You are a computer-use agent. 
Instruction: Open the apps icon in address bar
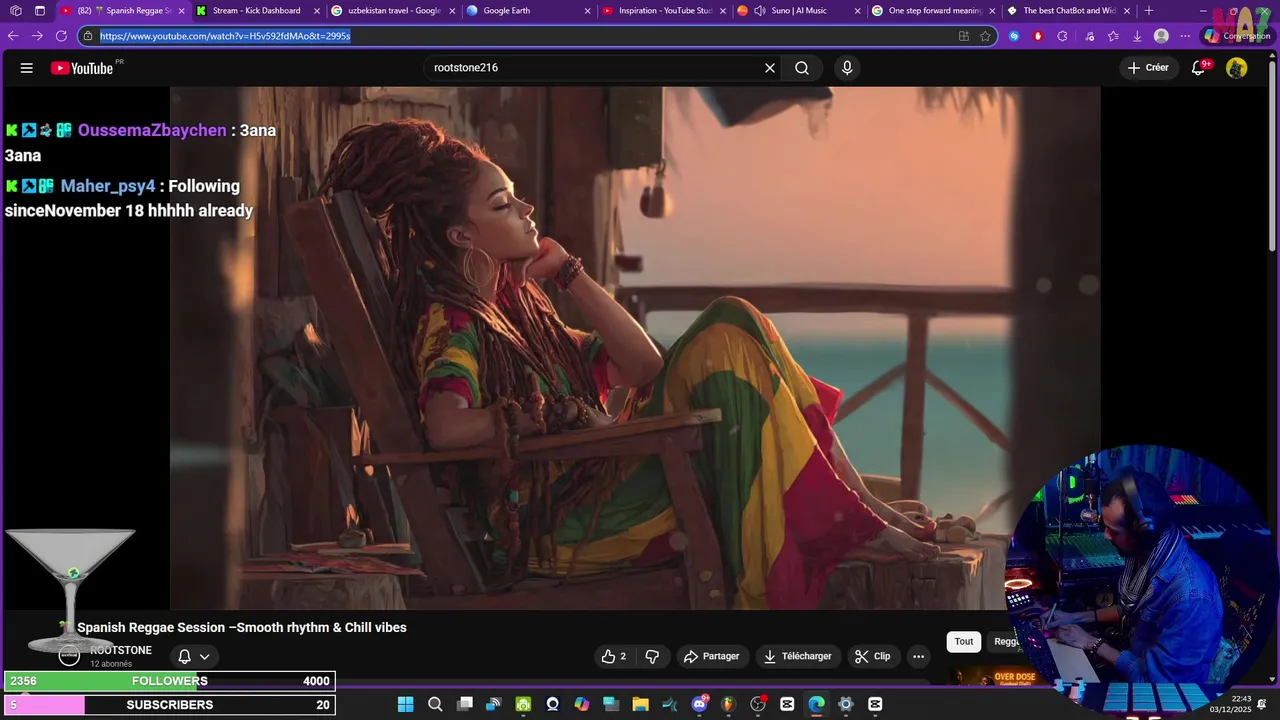[964, 36]
